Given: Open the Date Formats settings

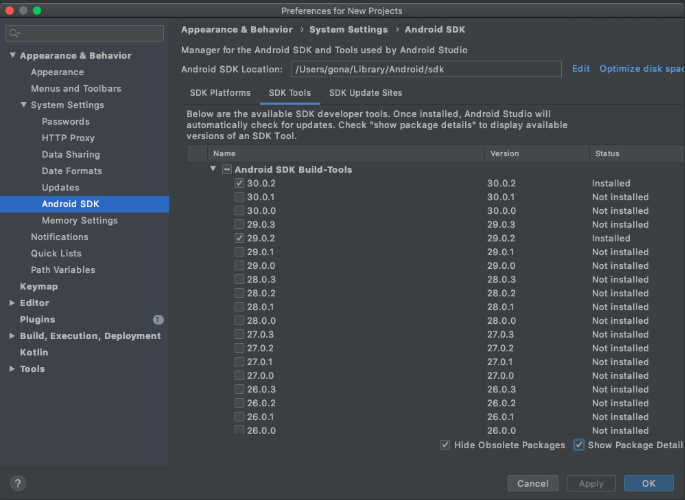Looking at the screenshot, I should pyautogui.click(x=72, y=171).
